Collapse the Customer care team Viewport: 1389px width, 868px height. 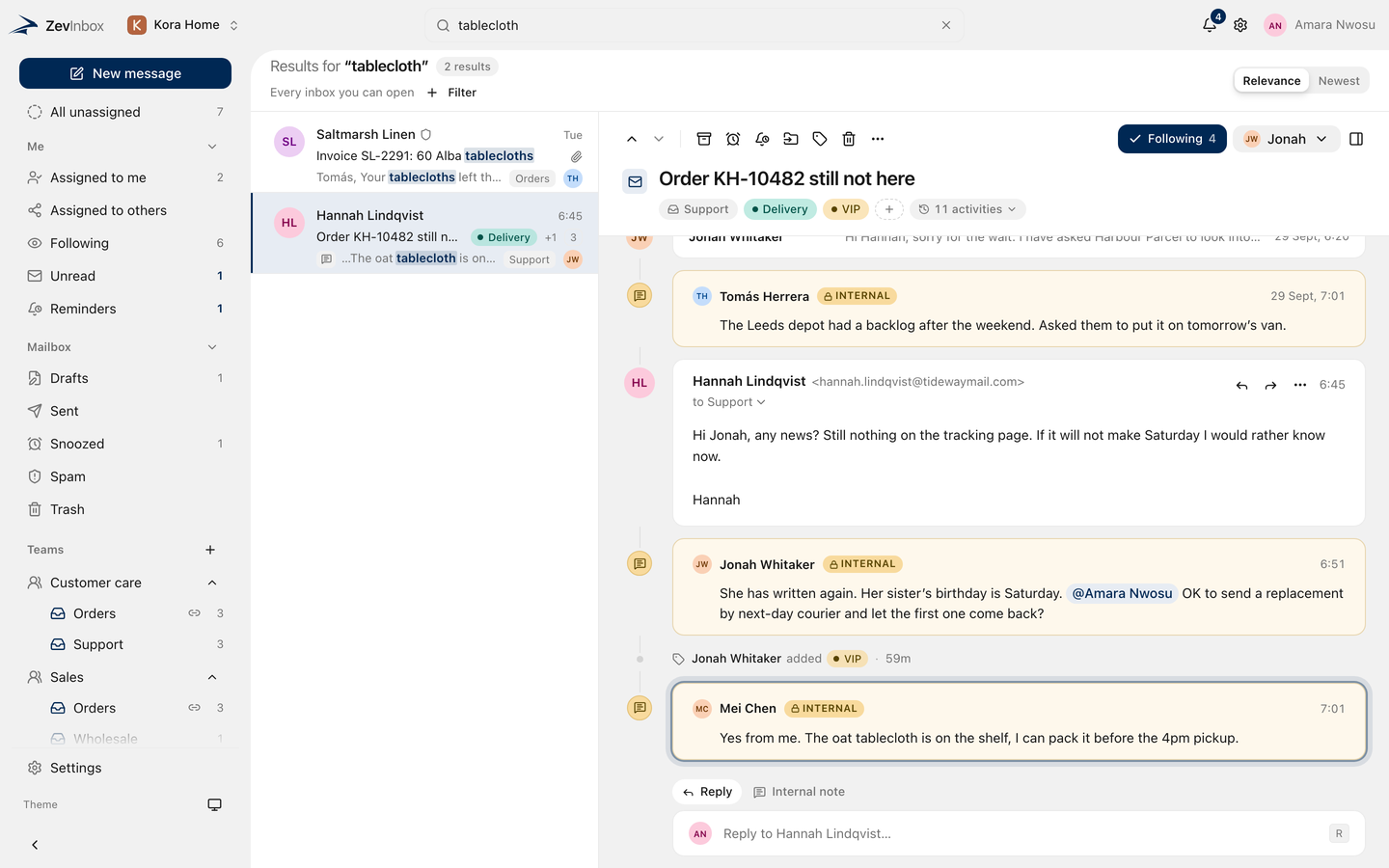click(x=212, y=583)
